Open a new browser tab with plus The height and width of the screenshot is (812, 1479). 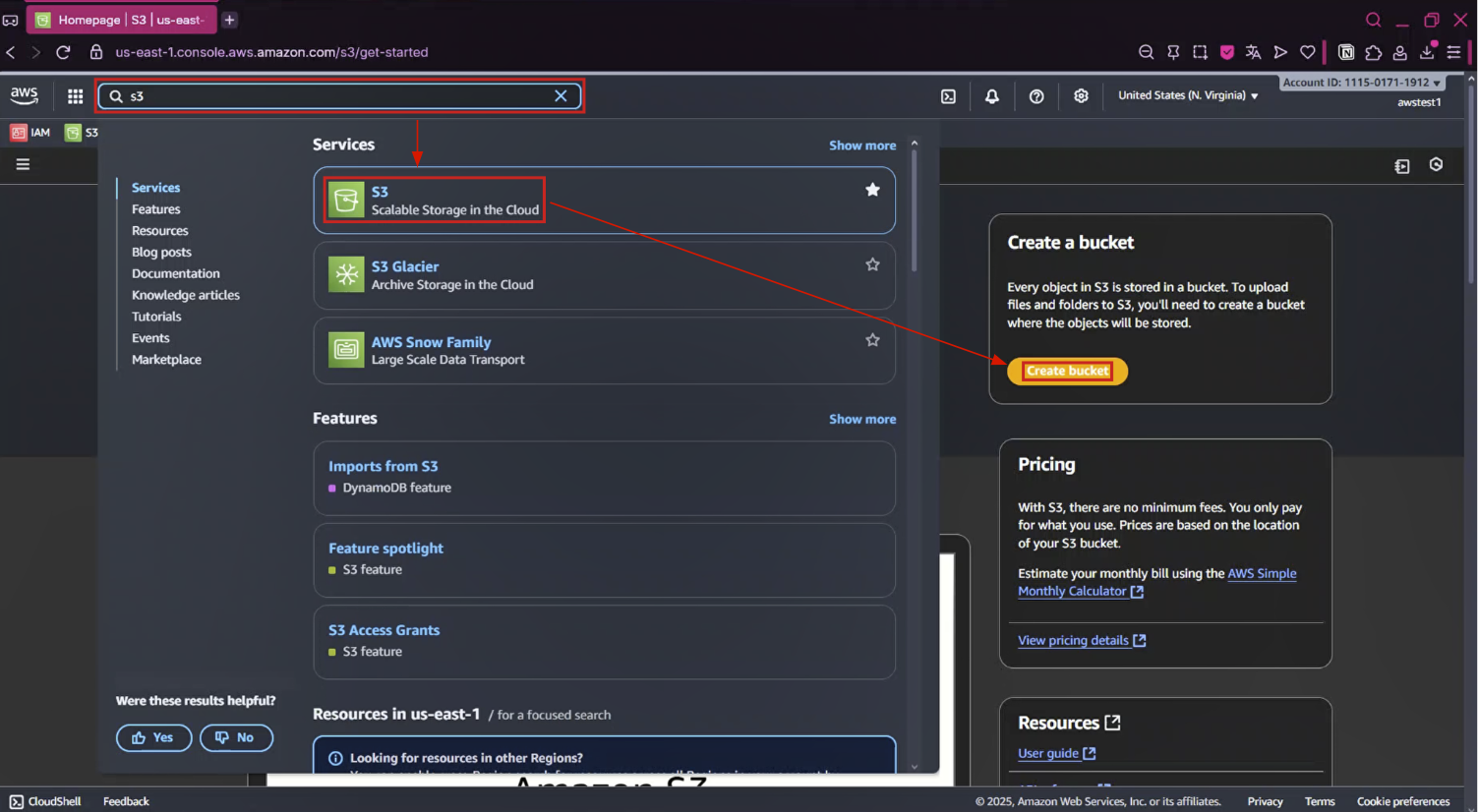[x=229, y=20]
